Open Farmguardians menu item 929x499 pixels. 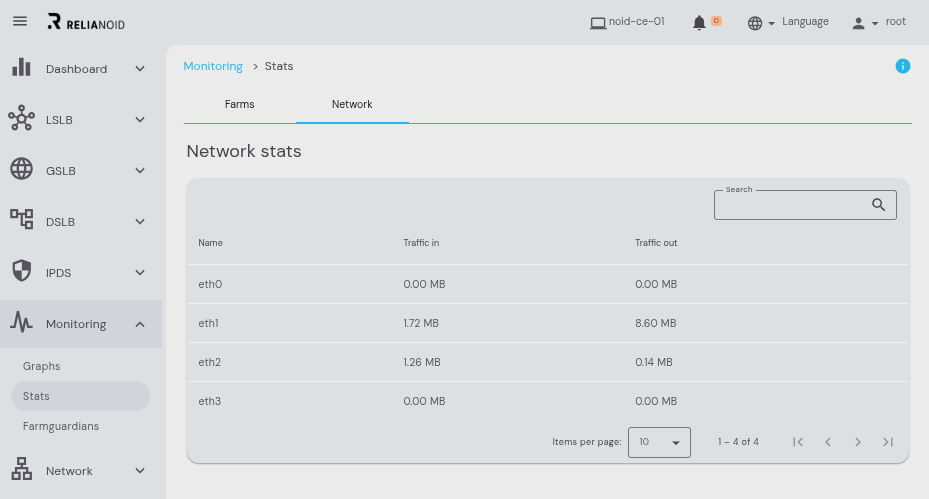[60, 426]
